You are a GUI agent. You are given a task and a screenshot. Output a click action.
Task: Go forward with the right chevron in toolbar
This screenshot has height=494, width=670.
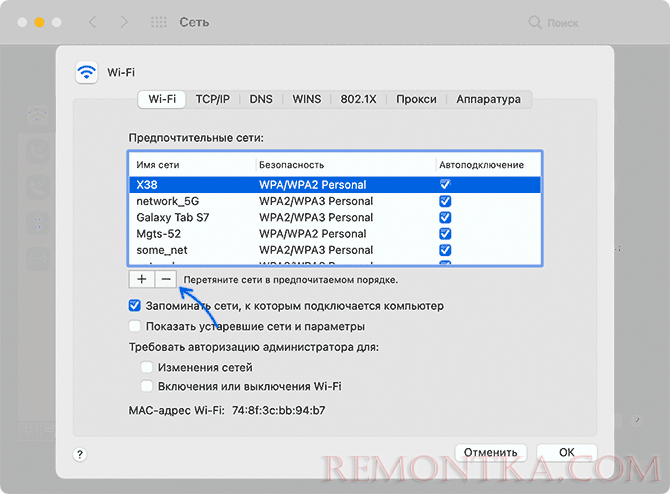[x=124, y=22]
